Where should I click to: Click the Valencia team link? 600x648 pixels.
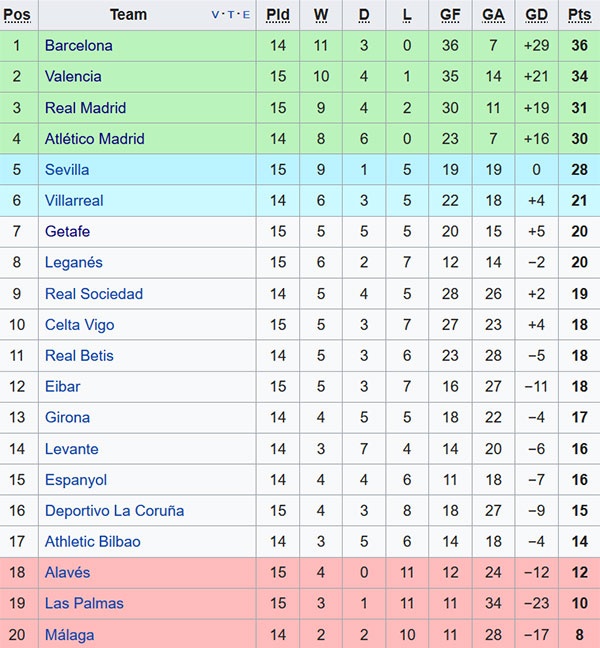(x=73, y=76)
